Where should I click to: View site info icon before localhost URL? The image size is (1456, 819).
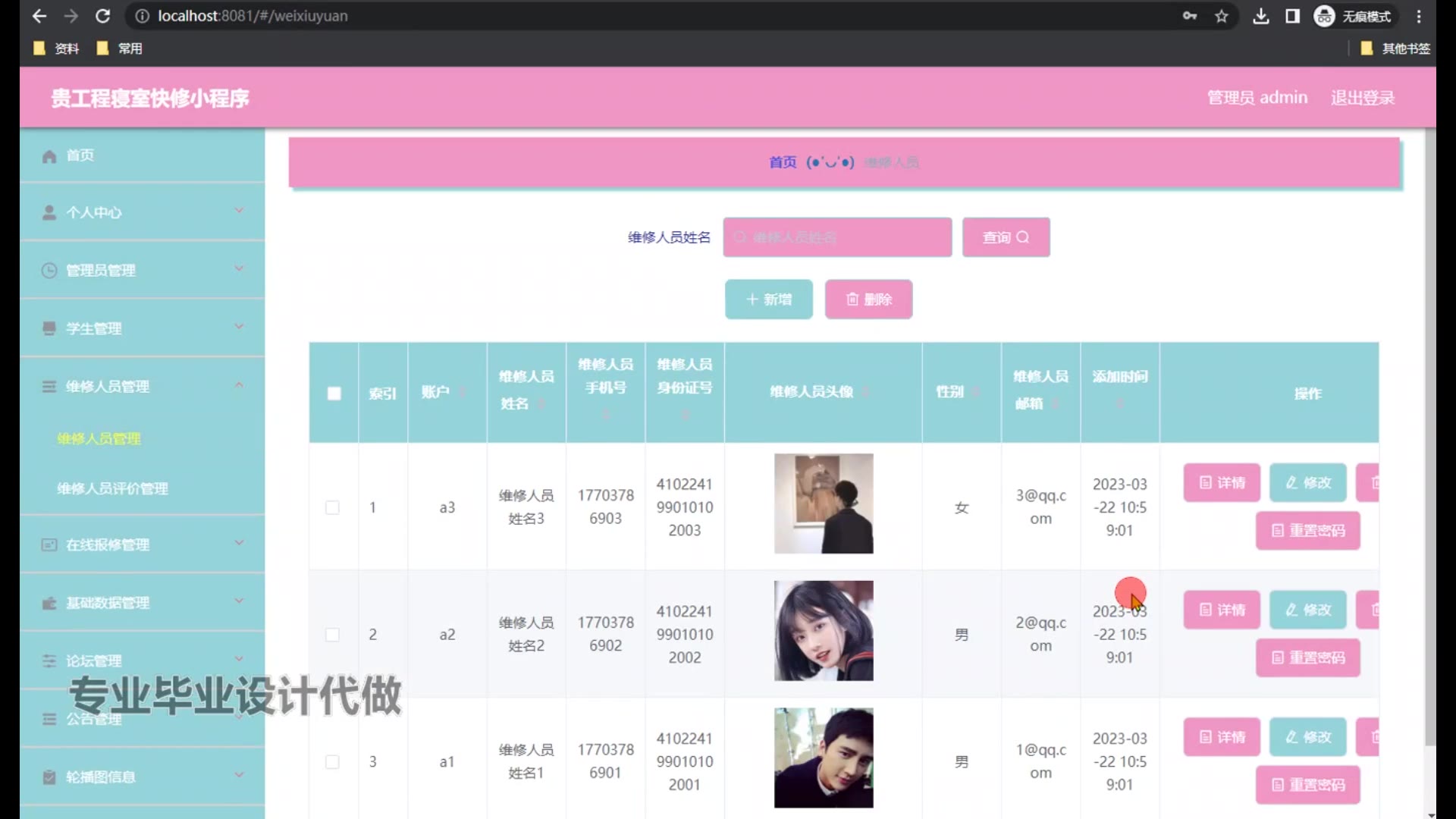[x=142, y=16]
